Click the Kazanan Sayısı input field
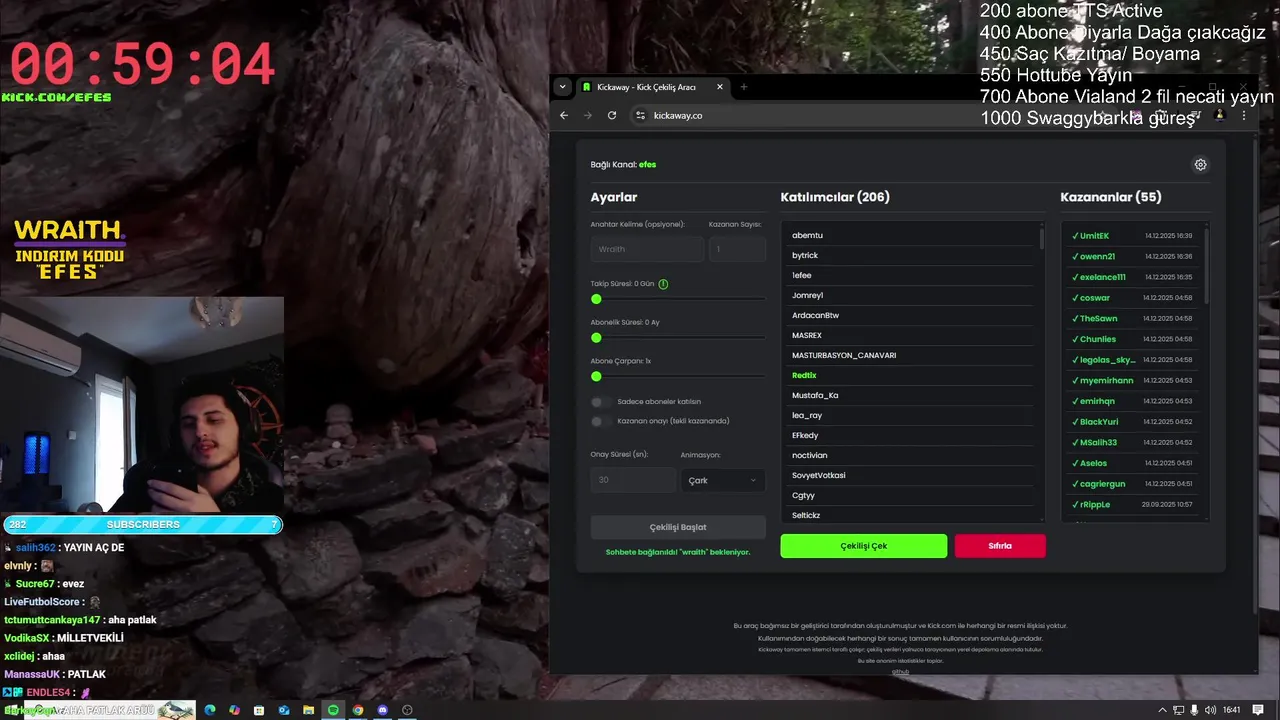This screenshot has width=1280, height=720. coord(737,249)
